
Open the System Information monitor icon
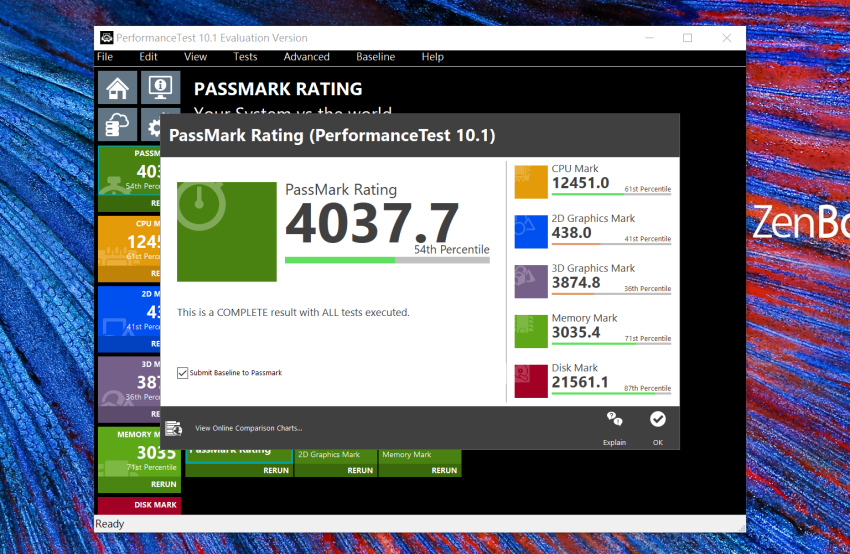coord(160,87)
